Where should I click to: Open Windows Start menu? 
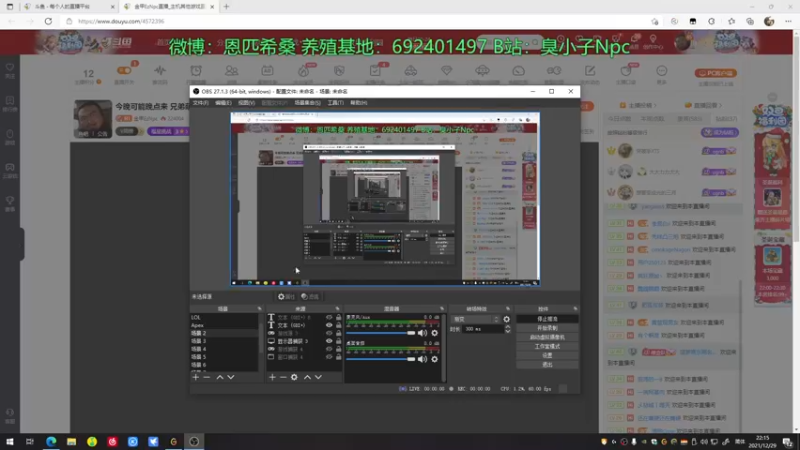10,441
